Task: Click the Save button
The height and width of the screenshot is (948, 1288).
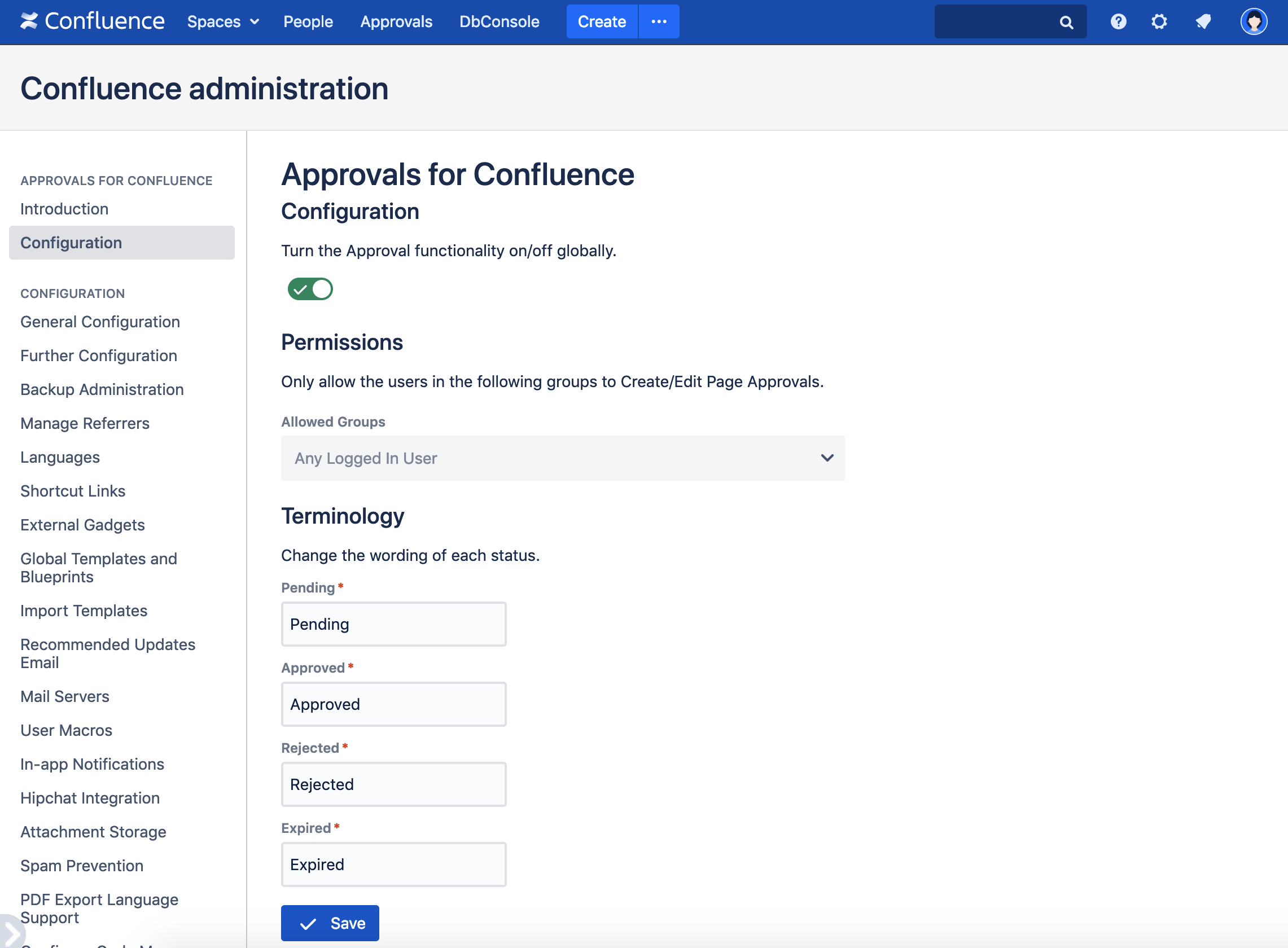Action: tap(330, 923)
